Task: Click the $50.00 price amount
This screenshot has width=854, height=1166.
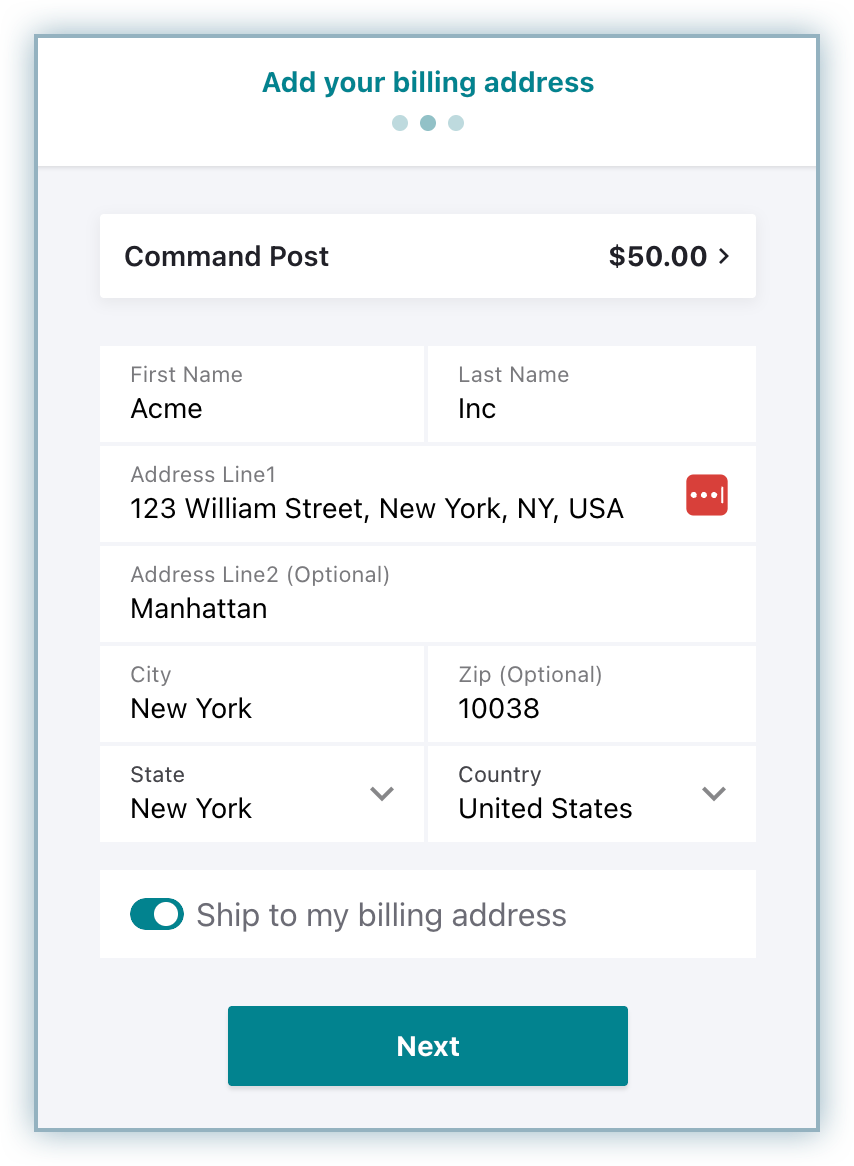Action: click(657, 256)
